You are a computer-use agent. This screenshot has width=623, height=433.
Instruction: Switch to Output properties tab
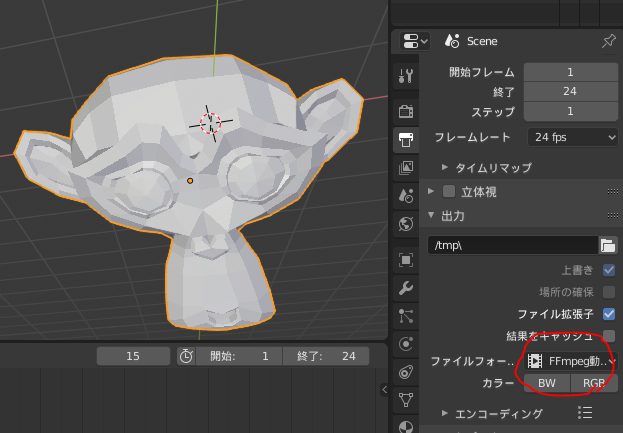pyautogui.click(x=405, y=139)
